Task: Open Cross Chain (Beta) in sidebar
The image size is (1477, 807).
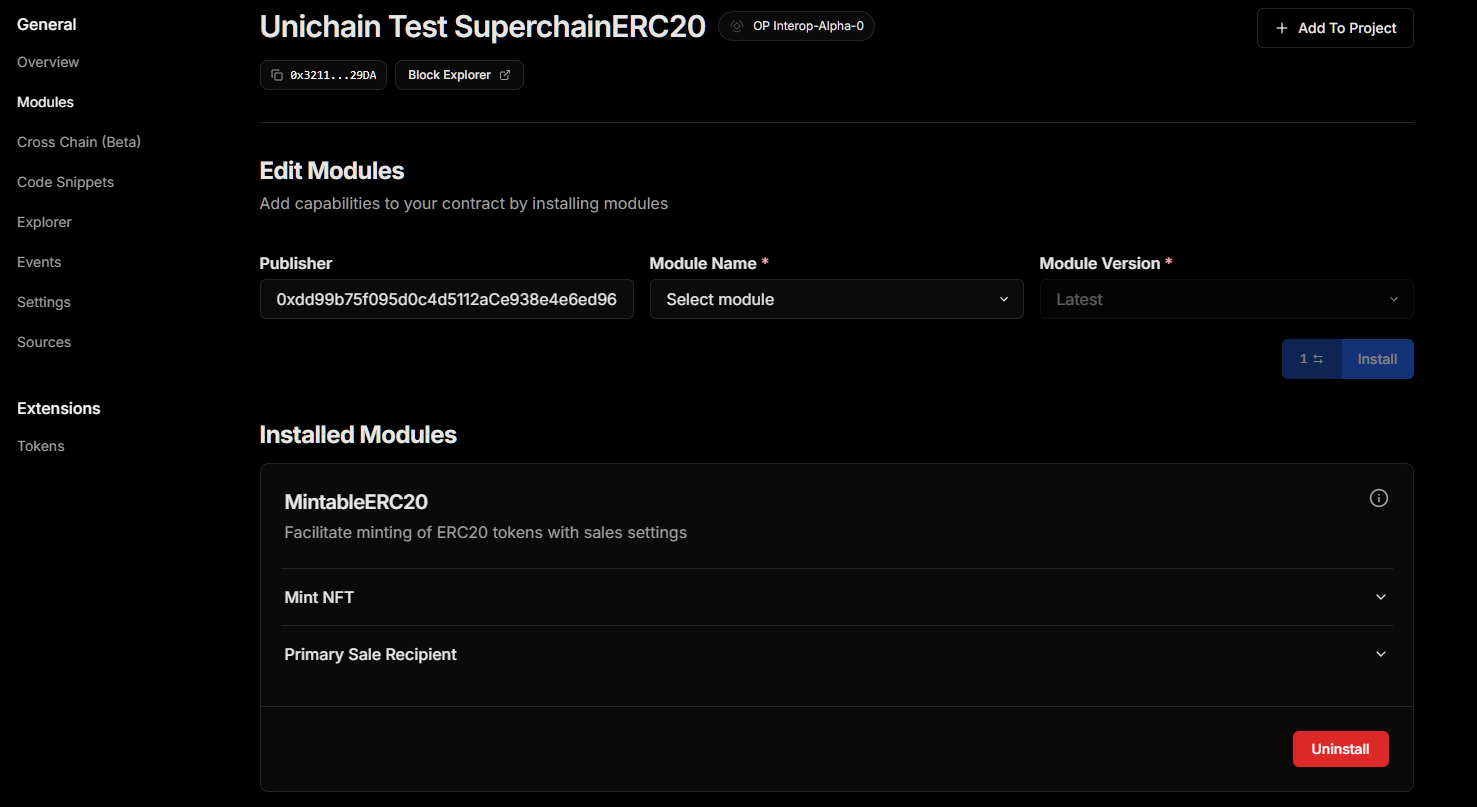Action: [79, 142]
